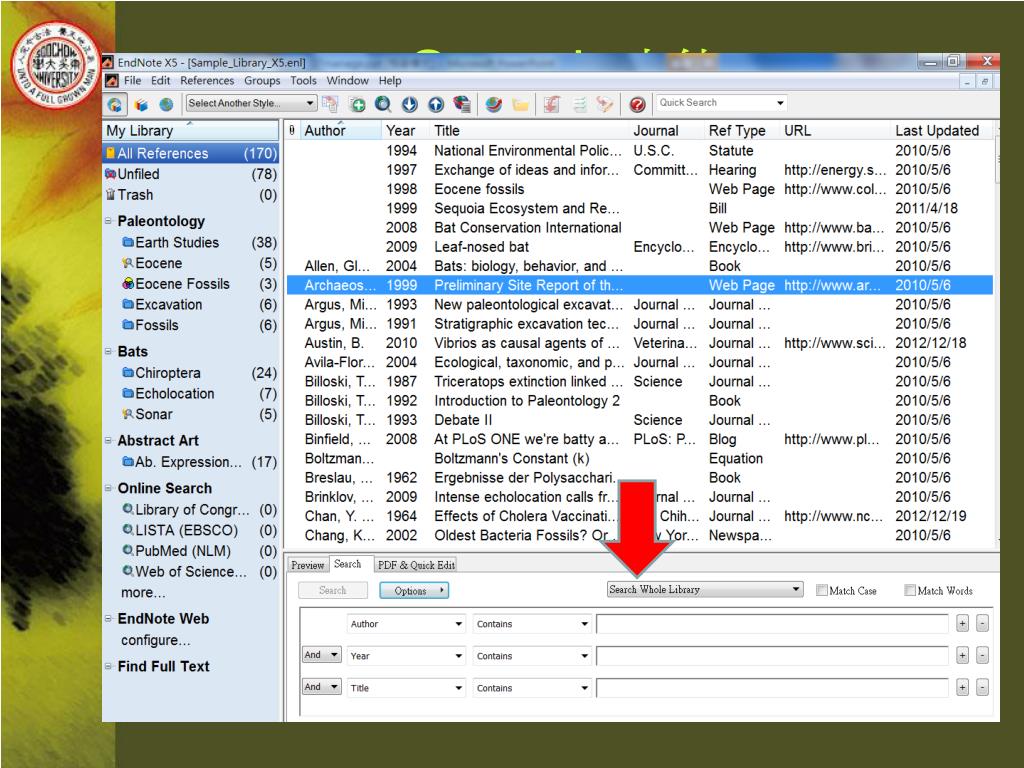
Task: Open the Quick Search dropdown arrow
Action: [780, 103]
